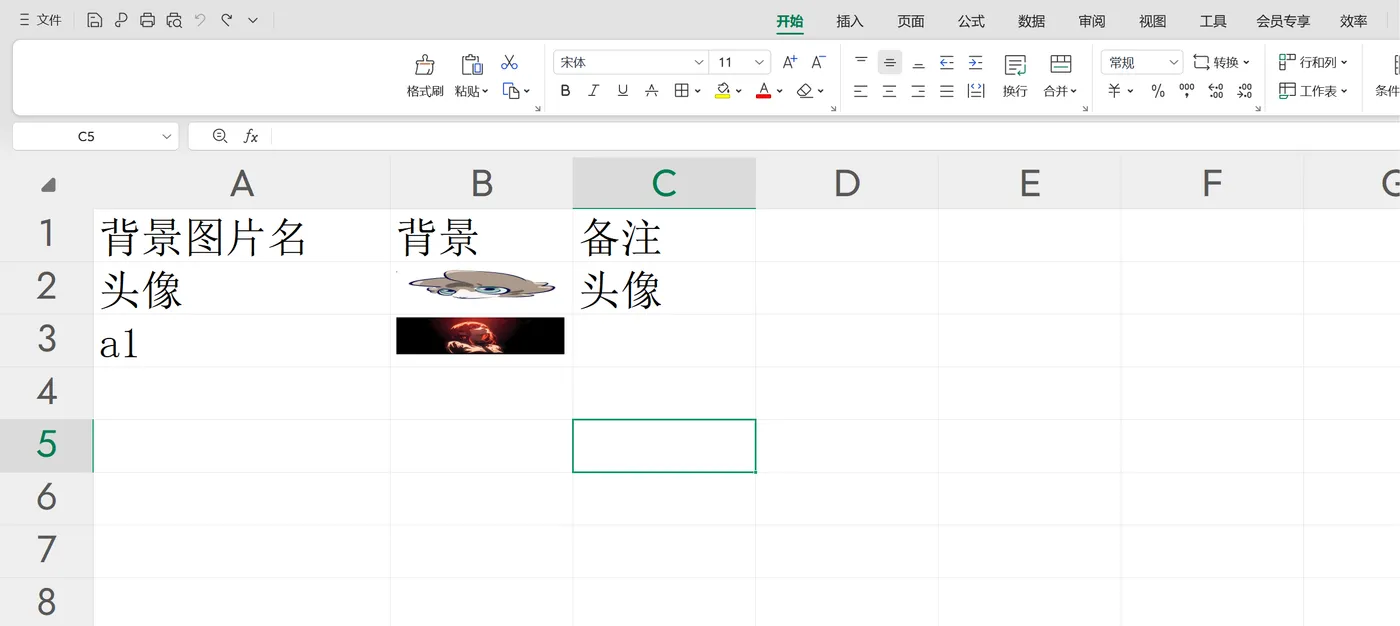1400x626 pixels.
Task: Open fill color dropdown arrow
Action: coord(738,91)
